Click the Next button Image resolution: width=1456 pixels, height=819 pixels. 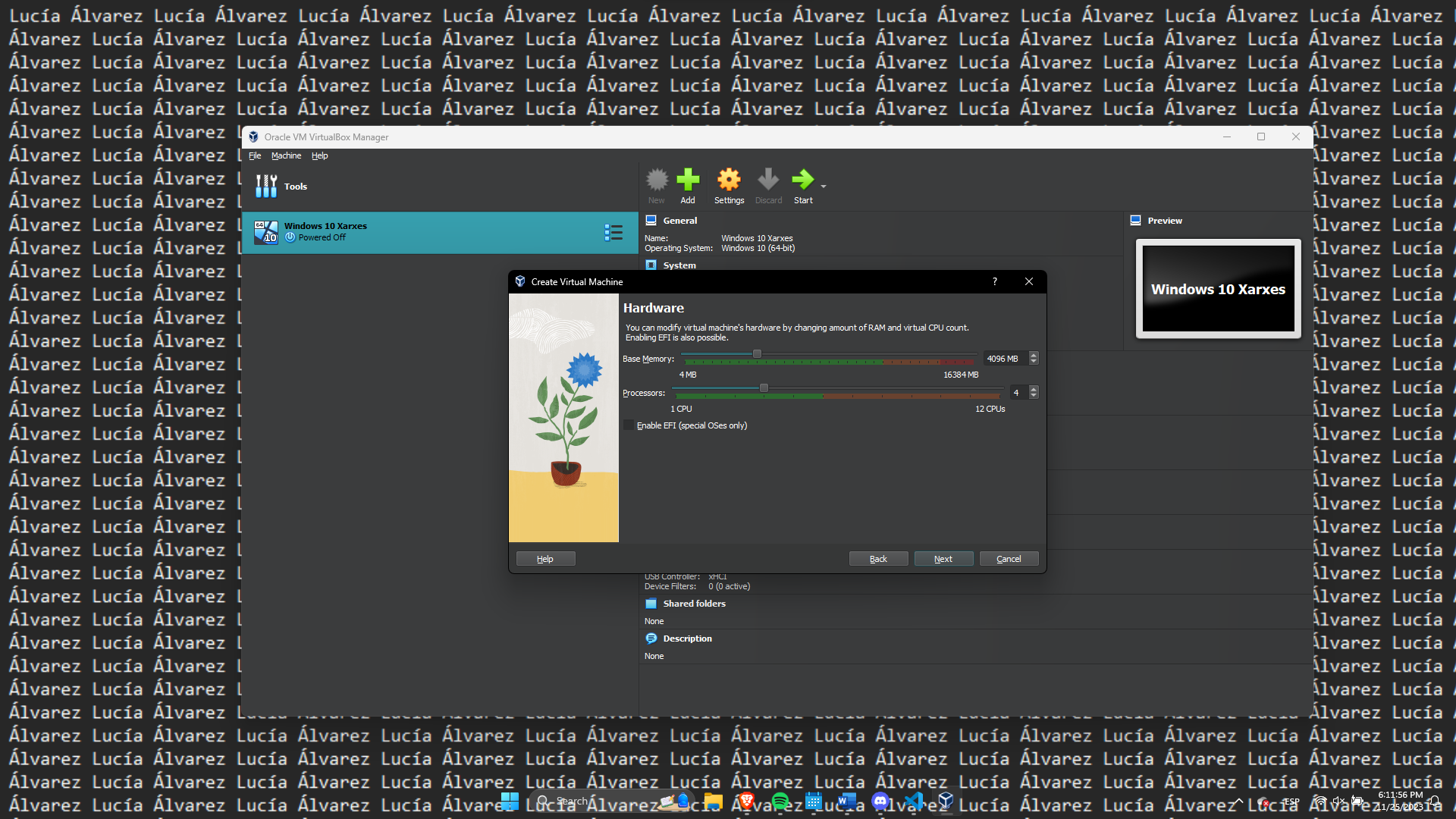pyautogui.click(x=943, y=559)
